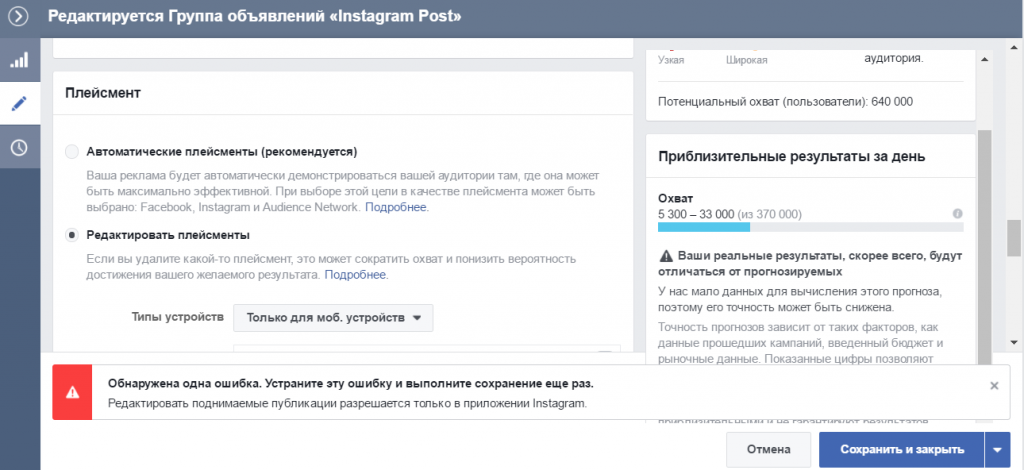The height and width of the screenshot is (470, 1024).
Task: Click the Узкая audience gauge label
Action: tap(671, 60)
